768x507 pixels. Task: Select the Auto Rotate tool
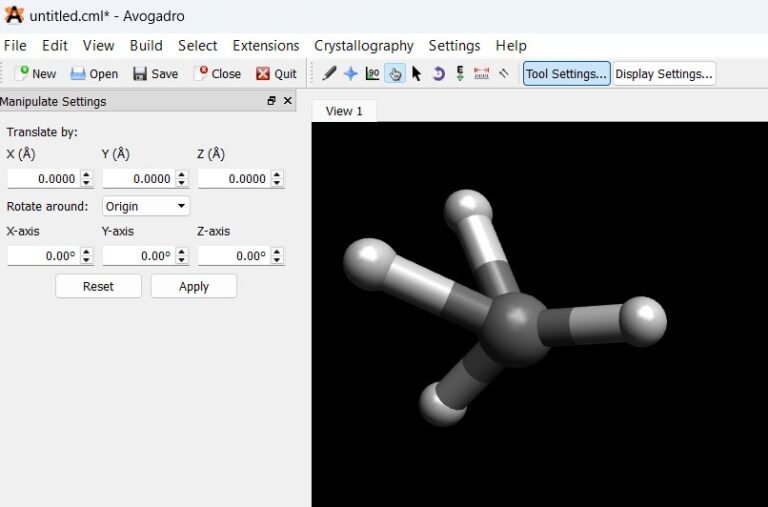(438, 73)
